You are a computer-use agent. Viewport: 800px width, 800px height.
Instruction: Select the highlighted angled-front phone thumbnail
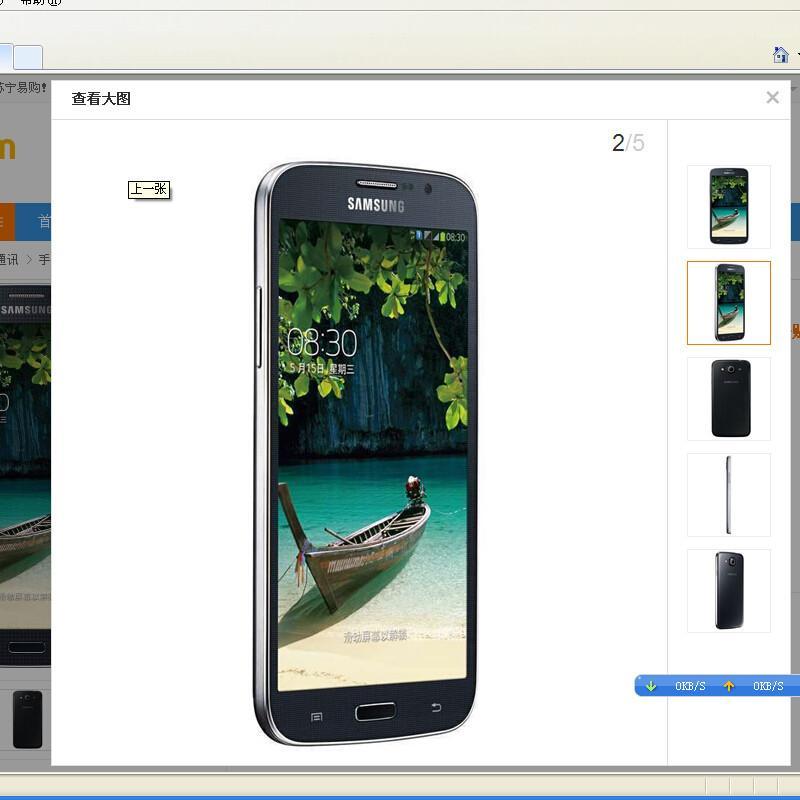coord(729,303)
